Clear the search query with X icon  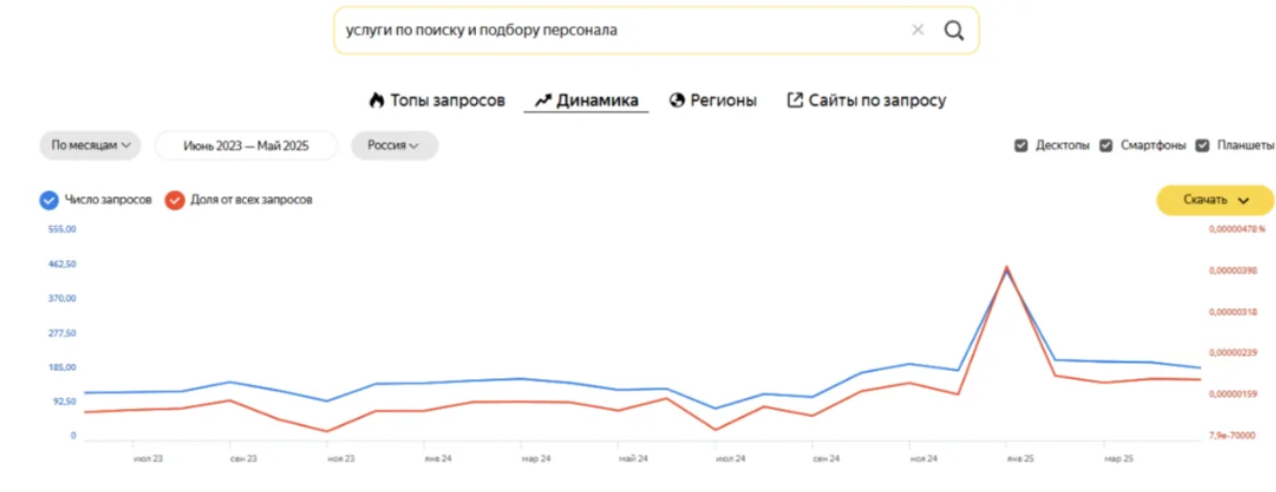tap(917, 30)
